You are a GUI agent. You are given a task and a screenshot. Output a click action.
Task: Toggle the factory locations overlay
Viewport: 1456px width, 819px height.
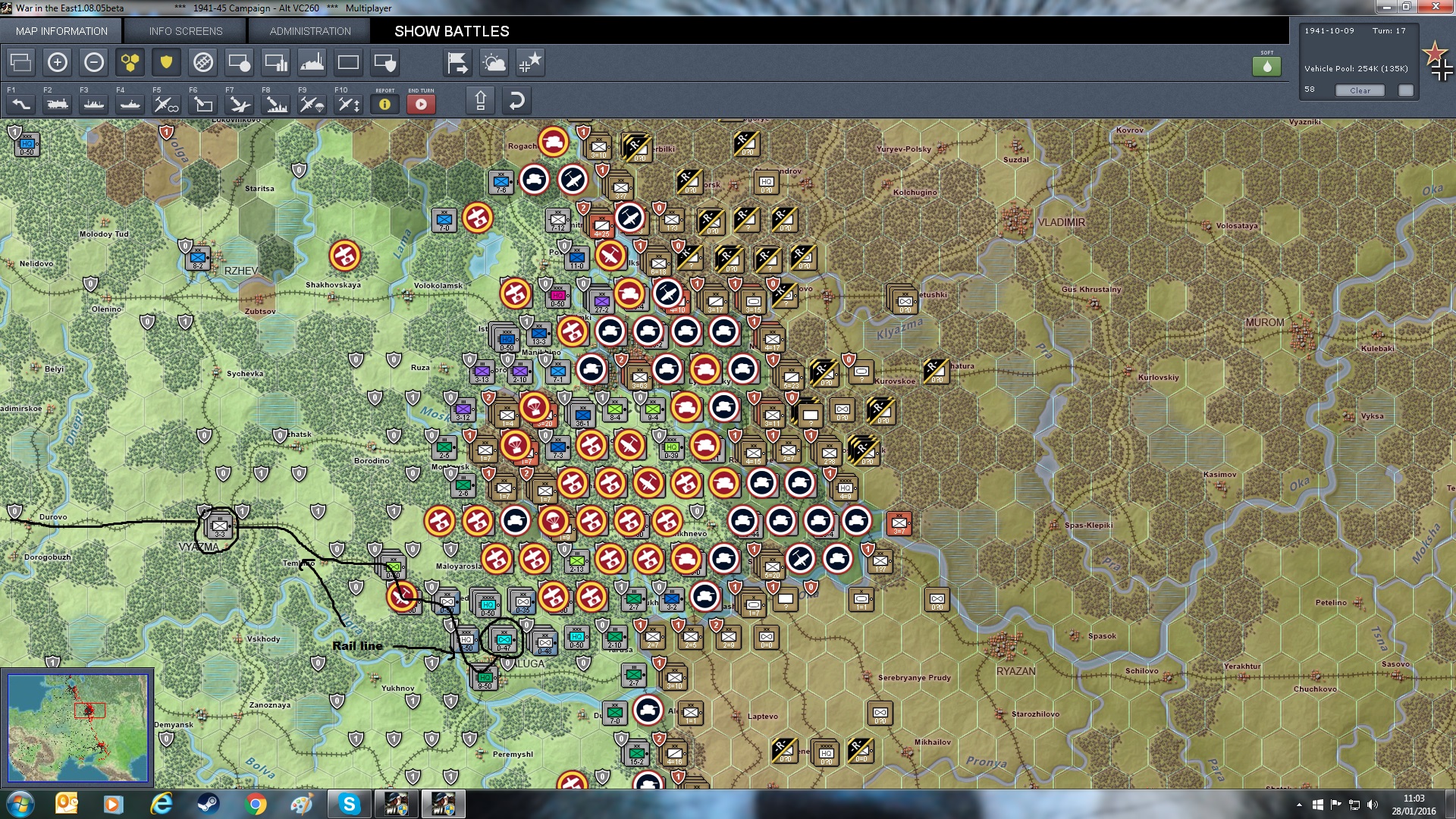point(312,62)
